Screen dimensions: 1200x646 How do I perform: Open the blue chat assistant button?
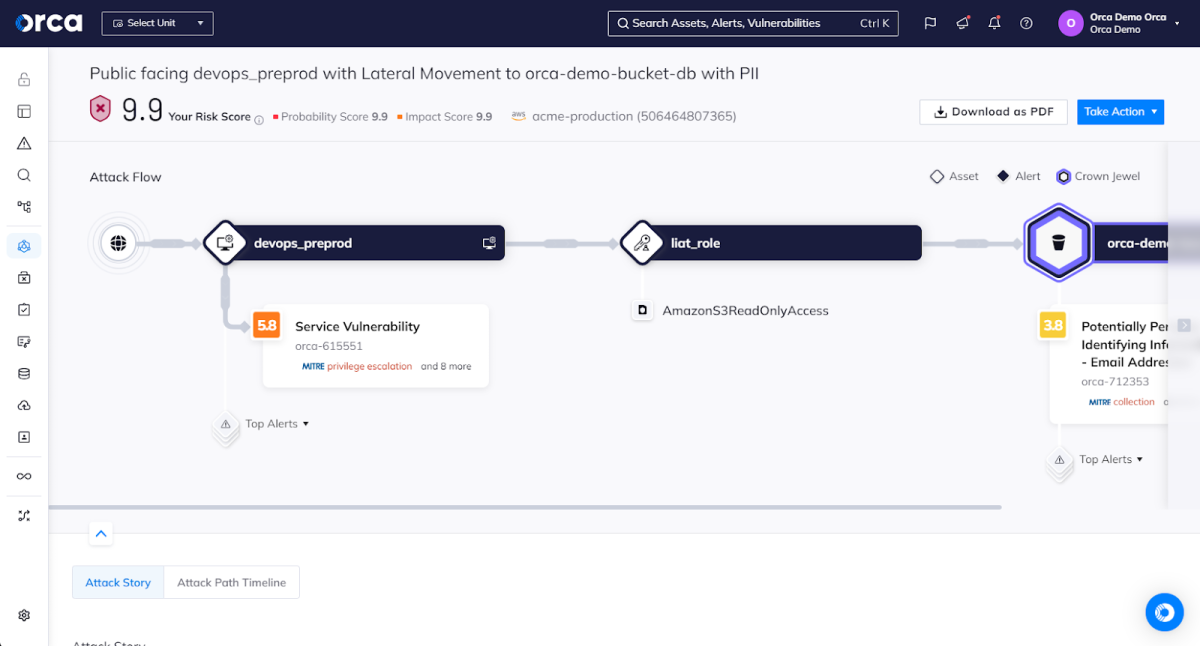(x=1164, y=612)
